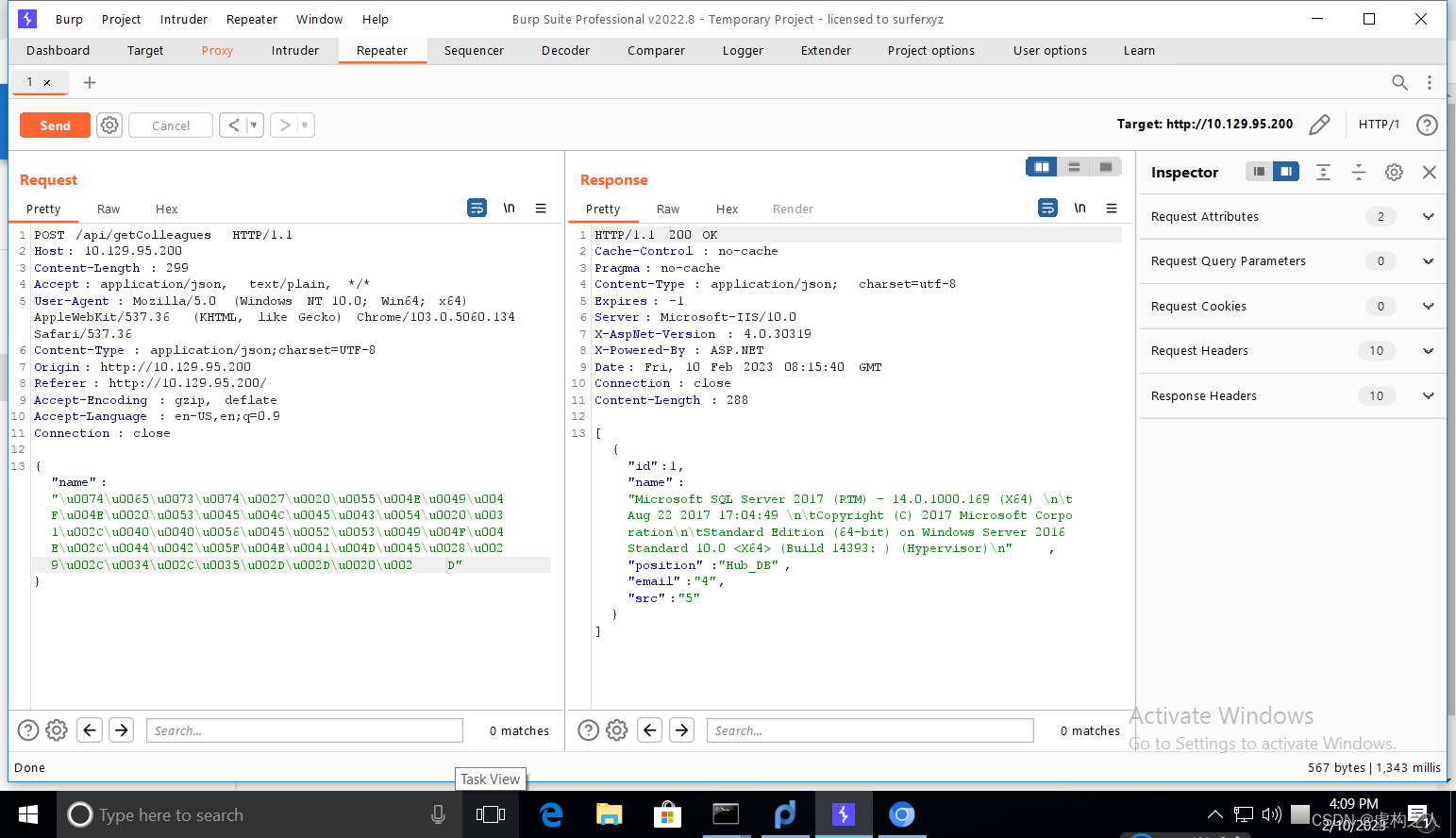Open Project options tab
1456x838 pixels.
pos(931,51)
